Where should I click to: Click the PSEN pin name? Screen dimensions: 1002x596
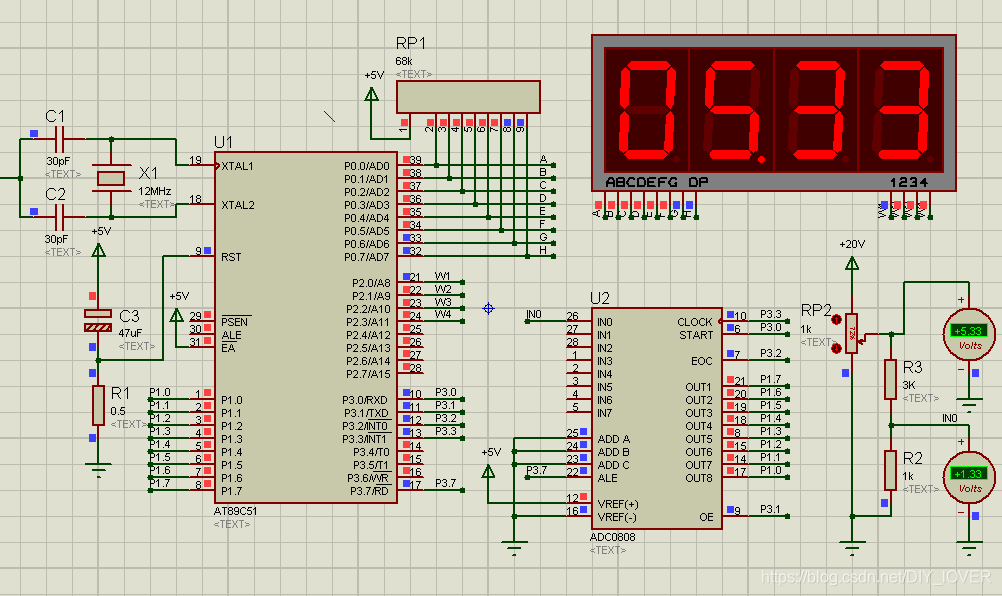[235, 322]
